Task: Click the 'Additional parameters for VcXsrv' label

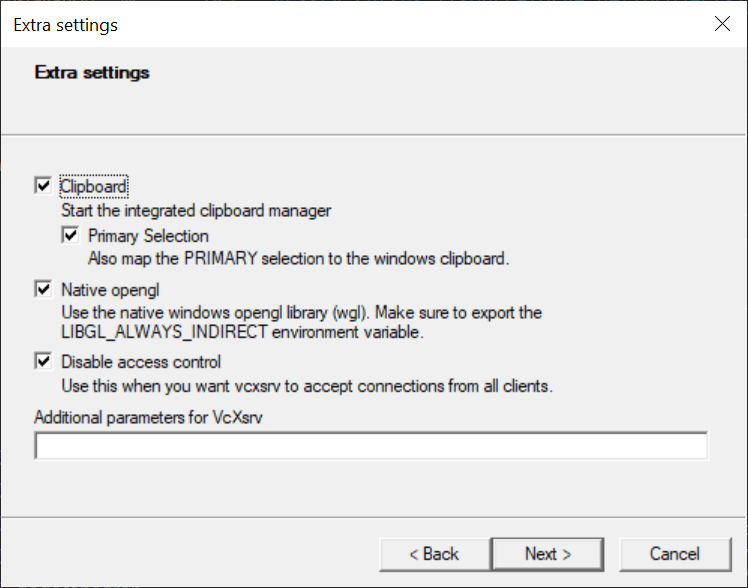Action: pyautogui.click(x=148, y=417)
